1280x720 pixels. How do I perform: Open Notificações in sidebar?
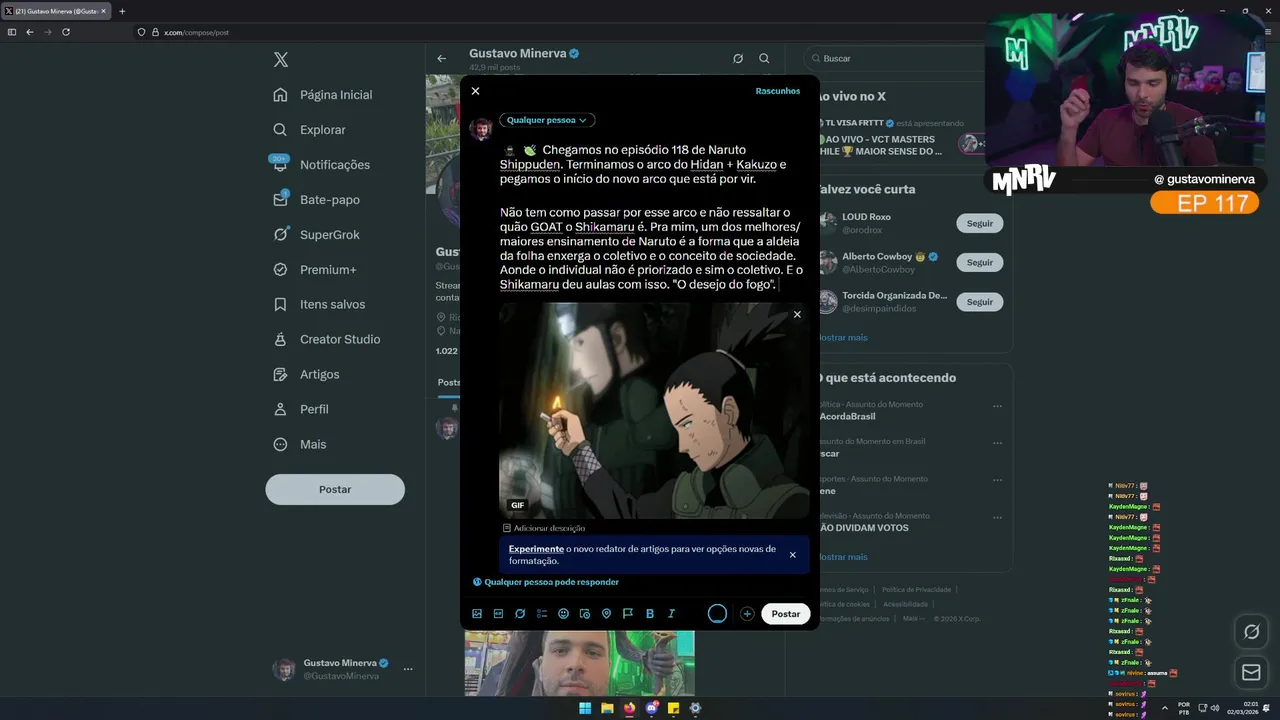click(x=322, y=165)
